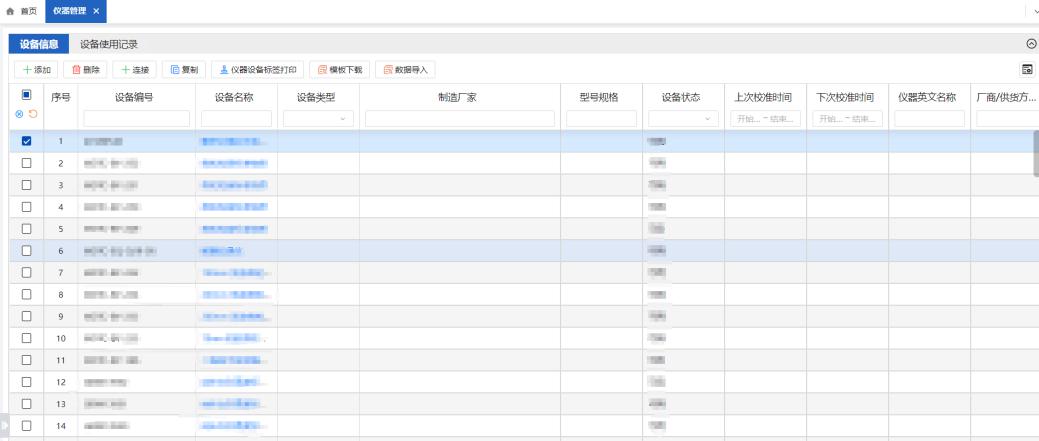Click the 模板下载 template download button
Image resolution: width=1039 pixels, height=441 pixels.
(340, 70)
